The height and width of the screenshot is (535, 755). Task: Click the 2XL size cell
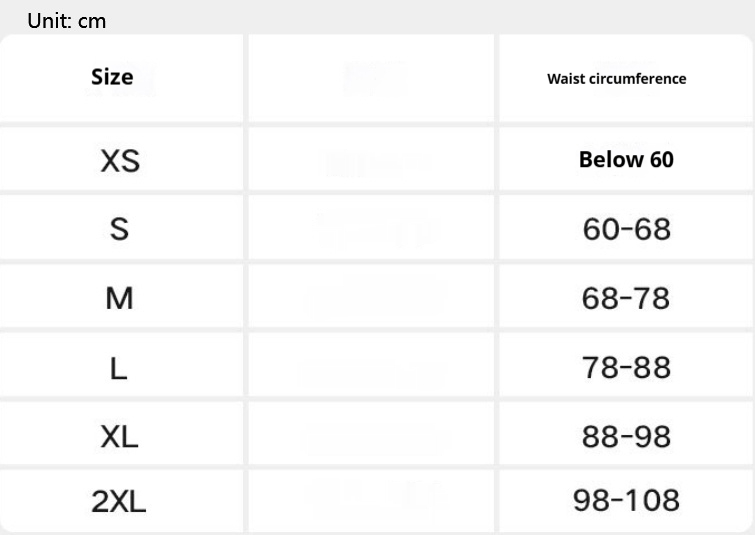pyautogui.click(x=119, y=500)
